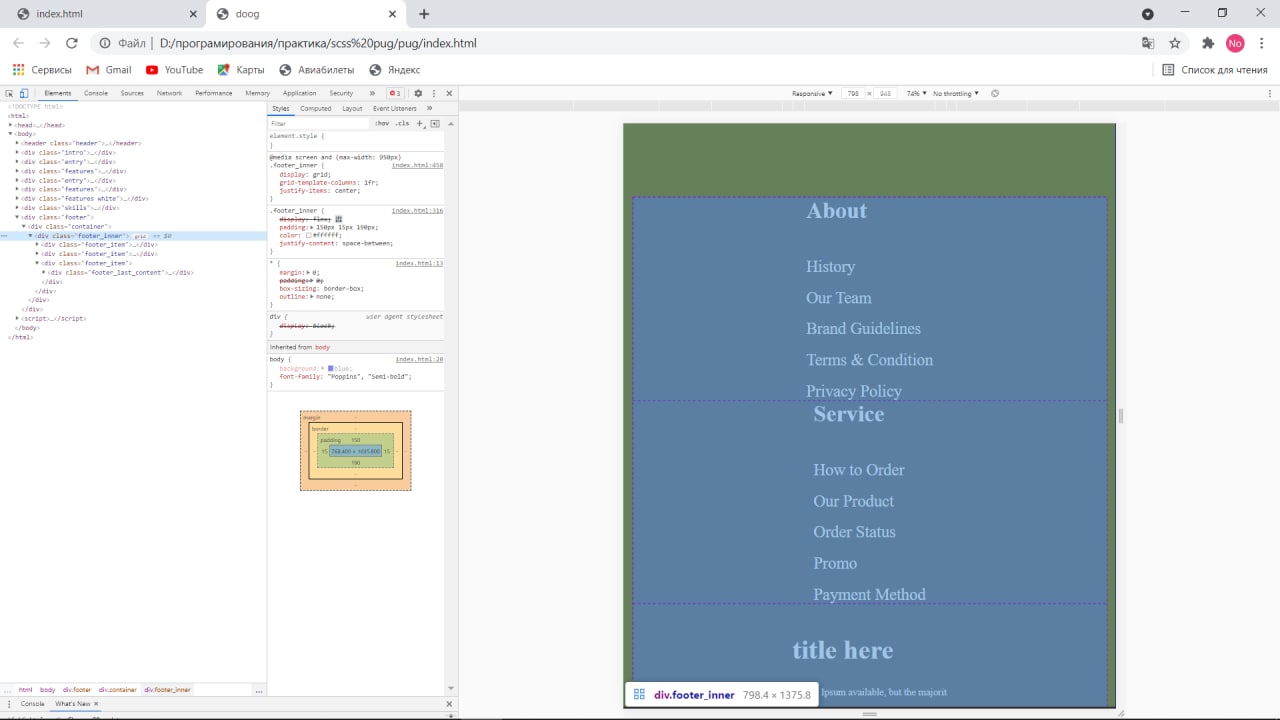Open a new browser tab
The height and width of the screenshot is (720, 1280).
pos(424,14)
